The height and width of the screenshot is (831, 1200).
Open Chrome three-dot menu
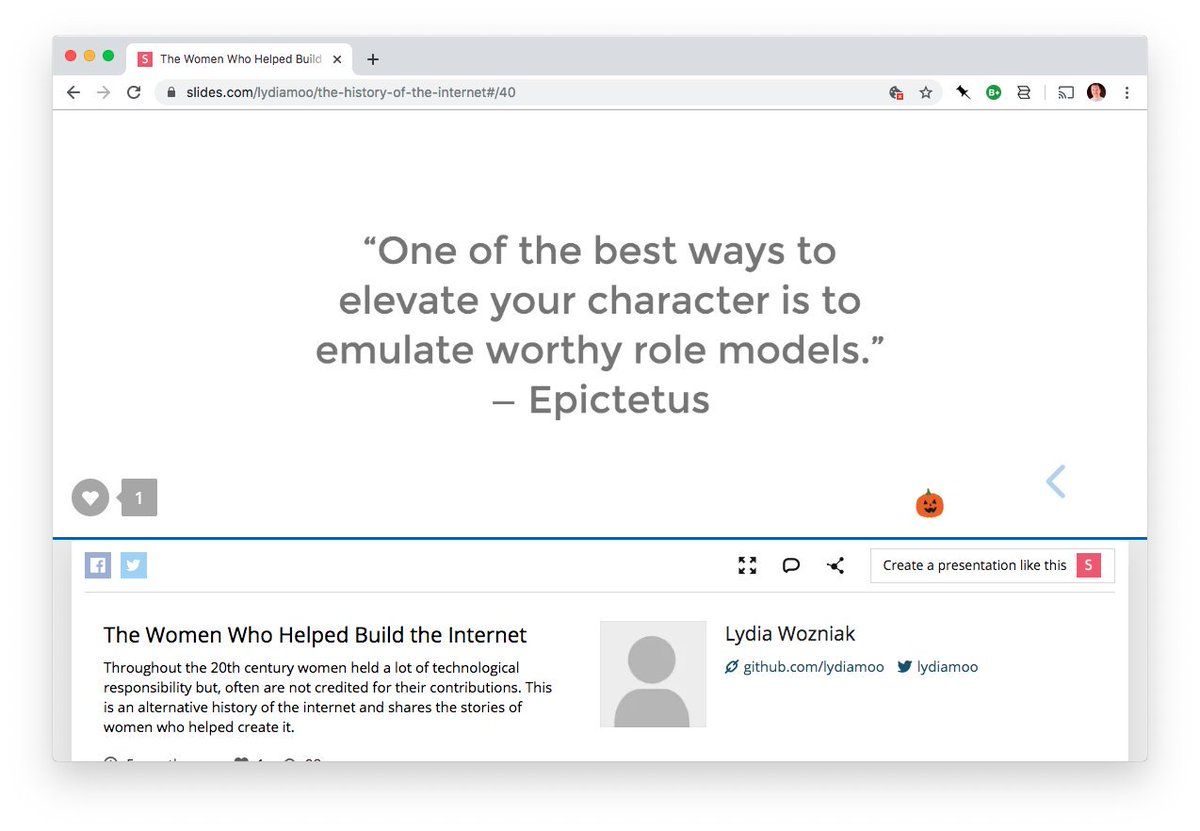[1127, 92]
